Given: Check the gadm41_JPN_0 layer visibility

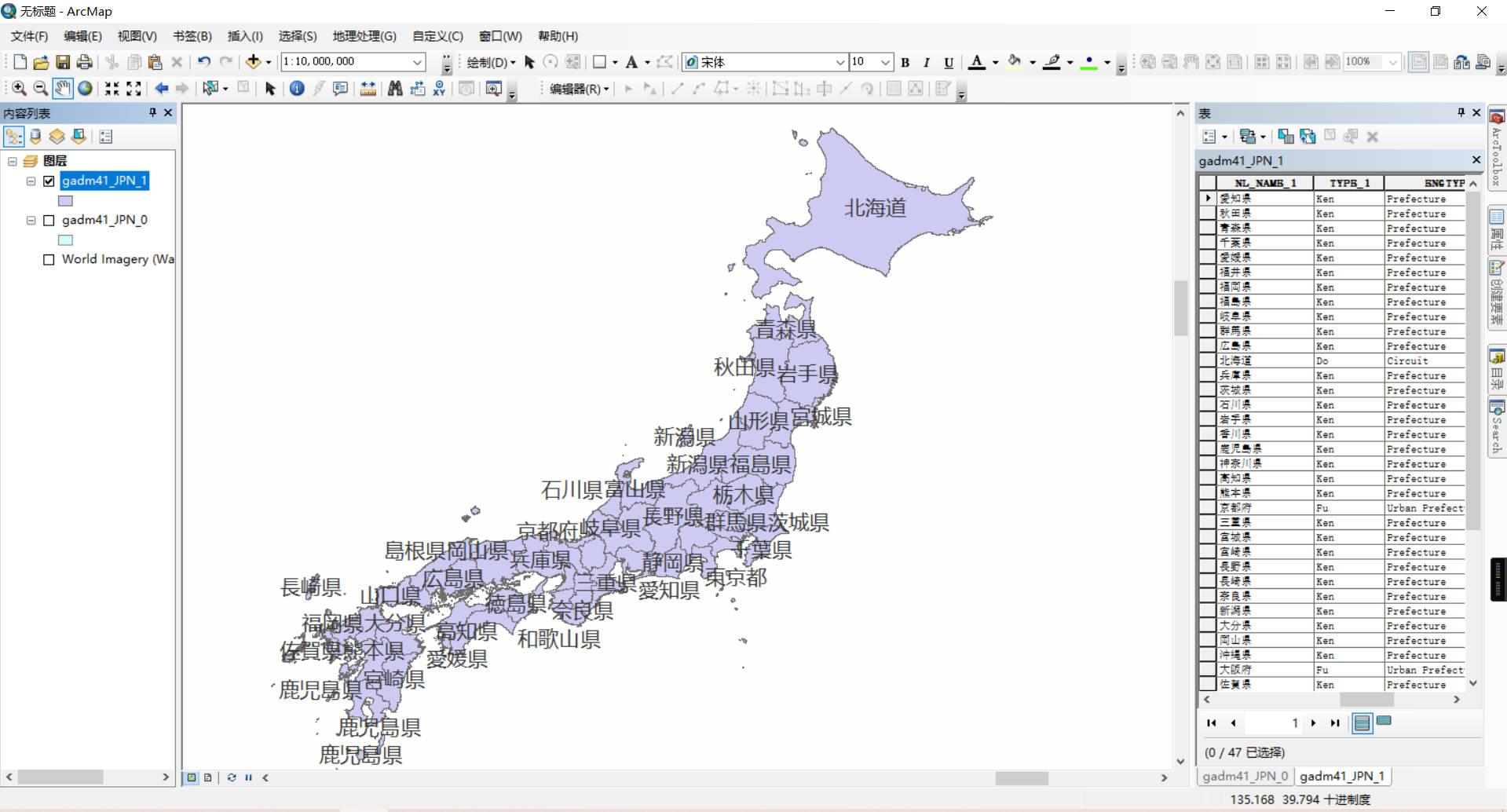Looking at the screenshot, I should pos(49,221).
